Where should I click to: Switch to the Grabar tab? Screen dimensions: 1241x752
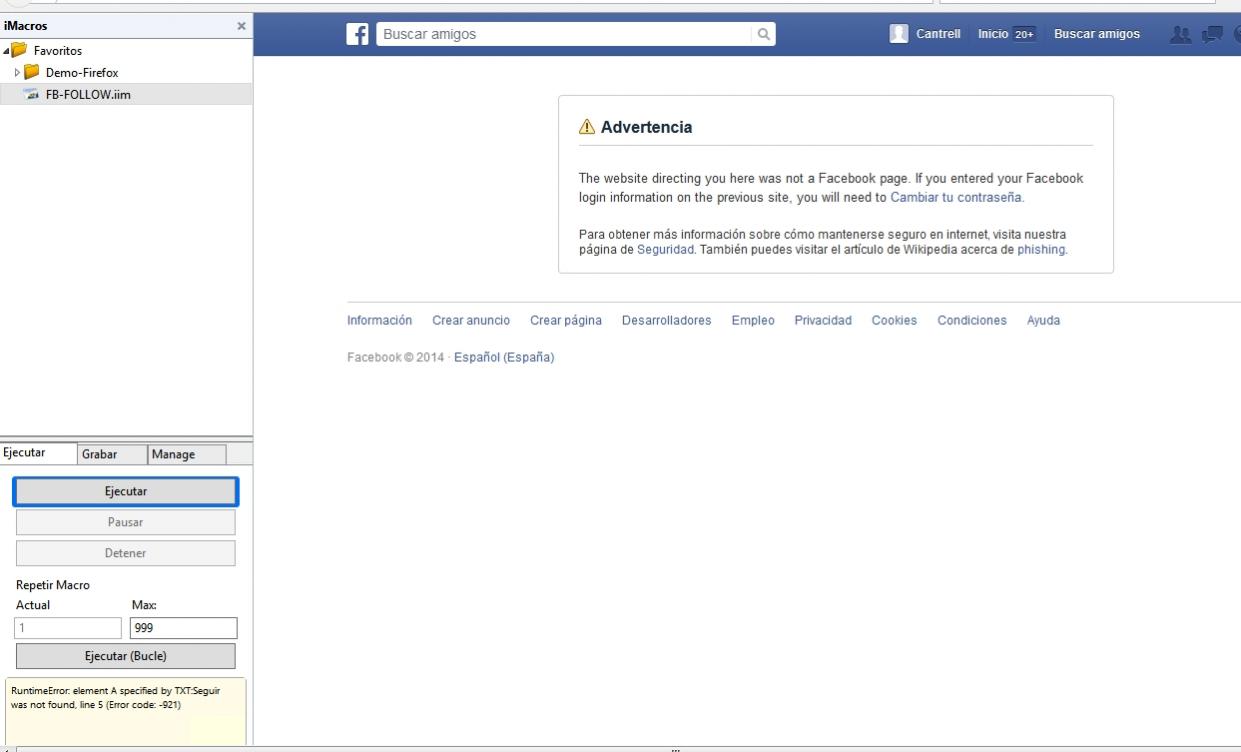(100, 454)
